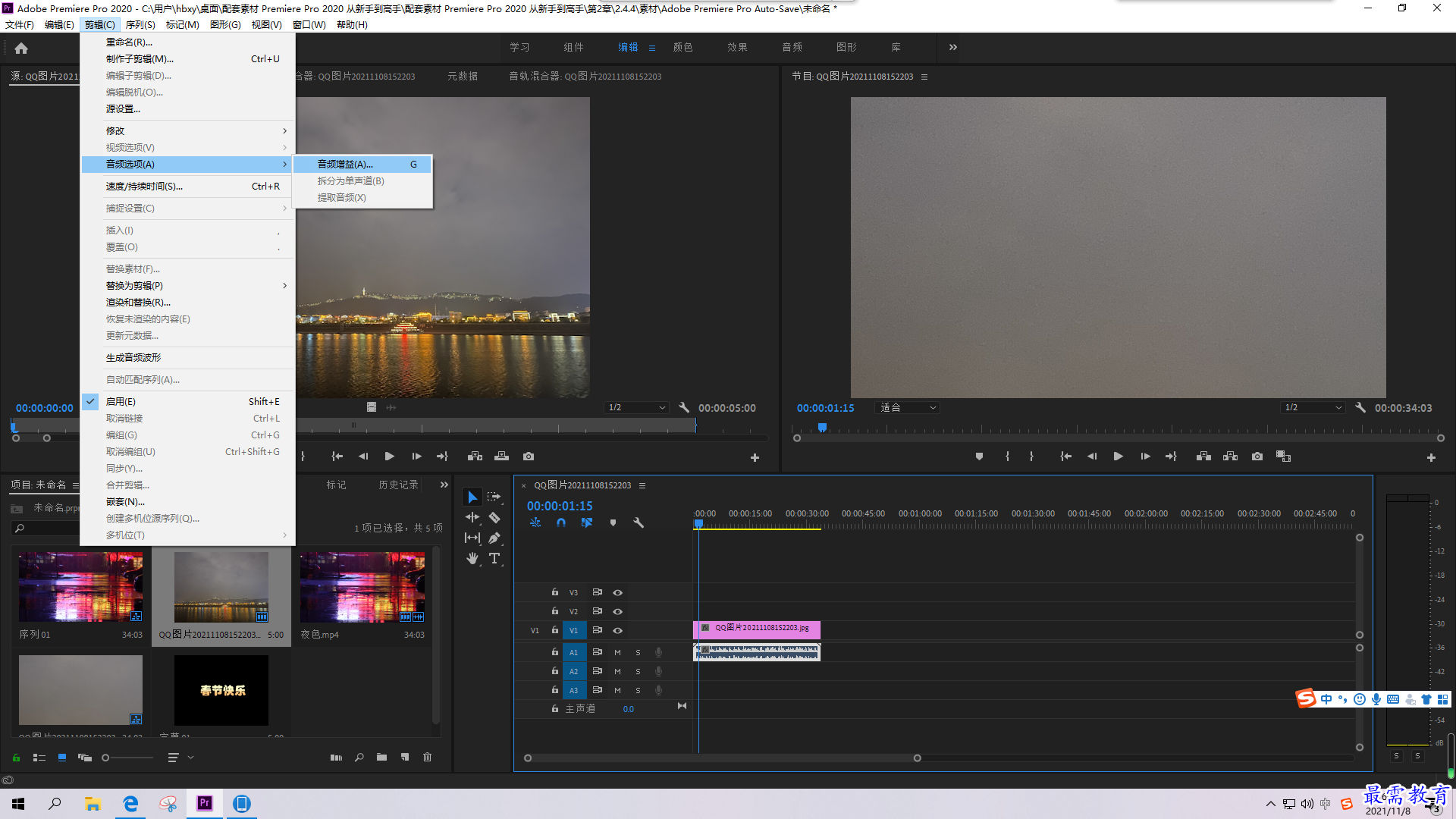The image size is (1456, 819).
Task: Click timeline horizontal zoom scrollbar
Action: [x=722, y=758]
